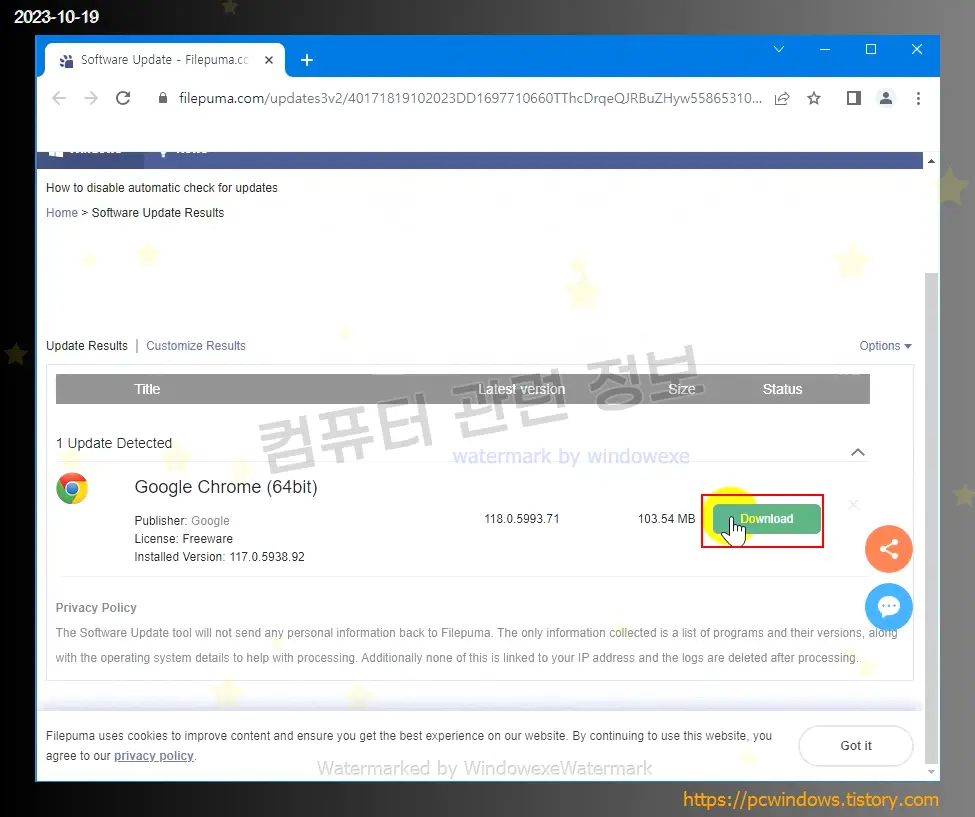Image resolution: width=975 pixels, height=817 pixels.
Task: Click the Status column header
Action: [x=782, y=389]
